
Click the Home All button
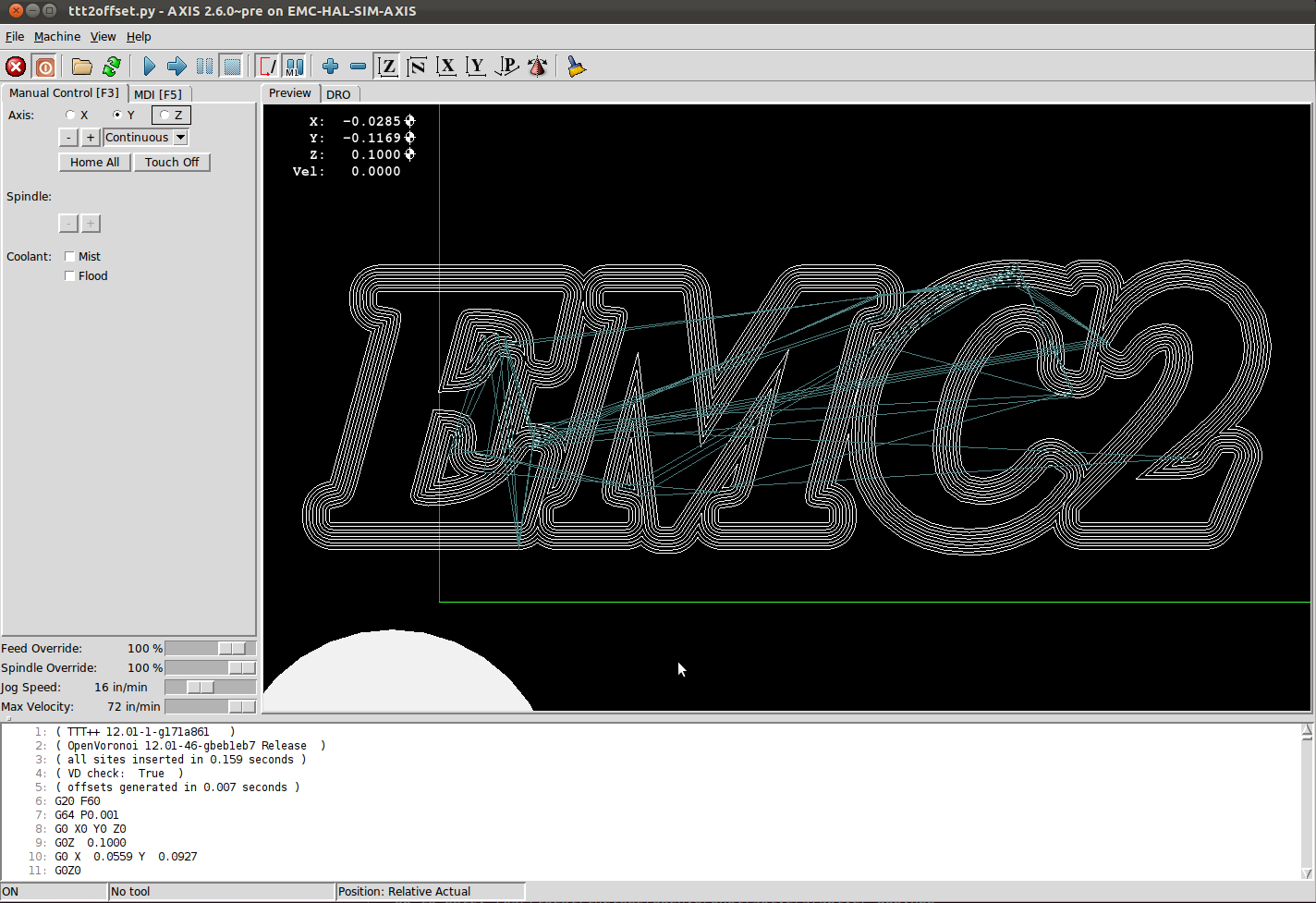coord(94,162)
